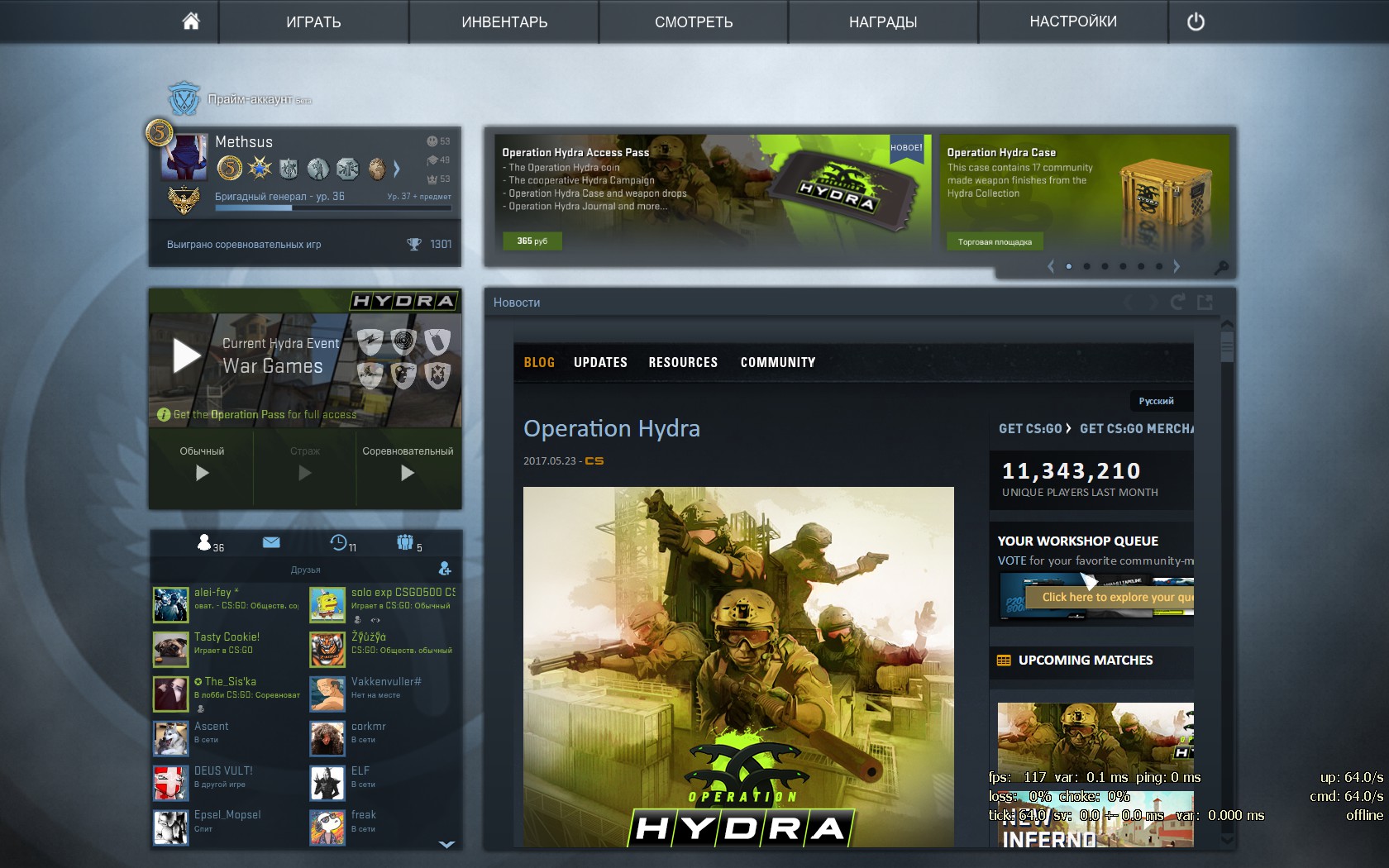The width and height of the screenshot is (1389, 868).
Task: Open Get the Operation Pass link
Action: 265,415
